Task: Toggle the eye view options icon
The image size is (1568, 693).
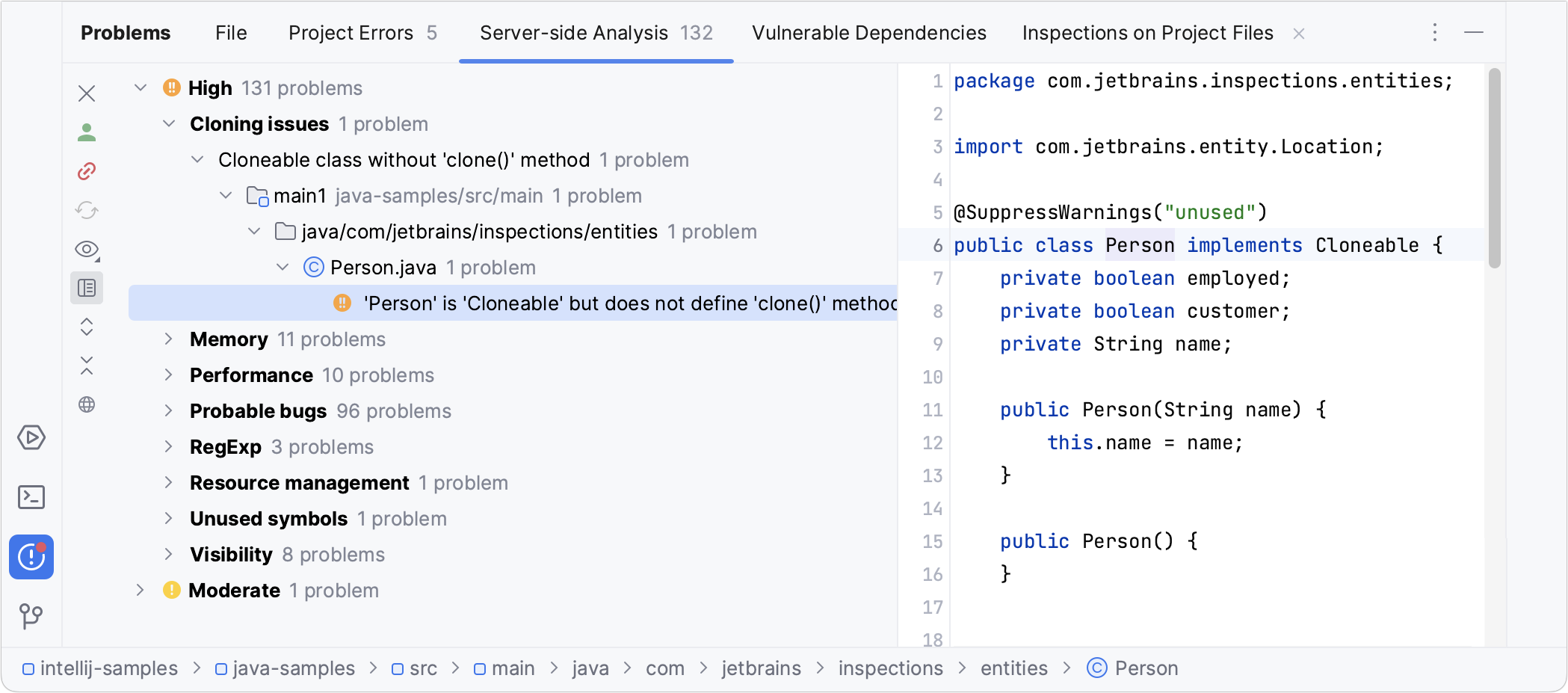Action: pyautogui.click(x=87, y=249)
